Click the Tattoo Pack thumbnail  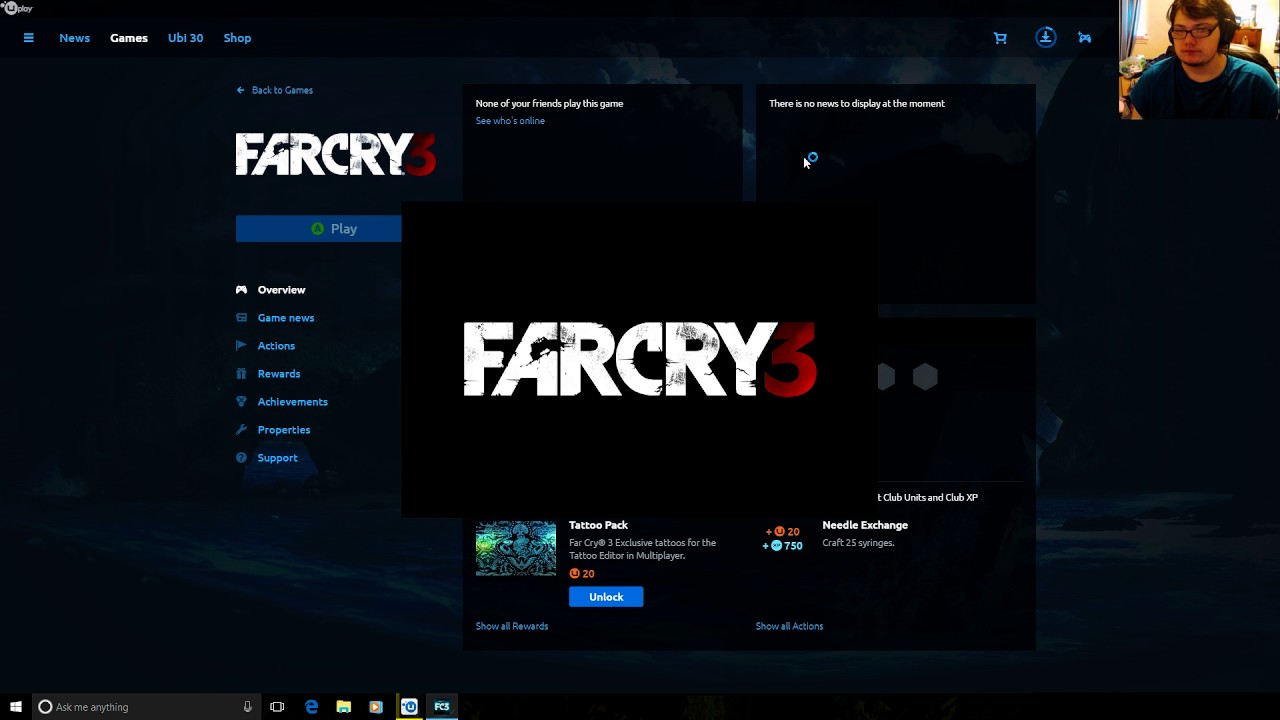coord(516,548)
